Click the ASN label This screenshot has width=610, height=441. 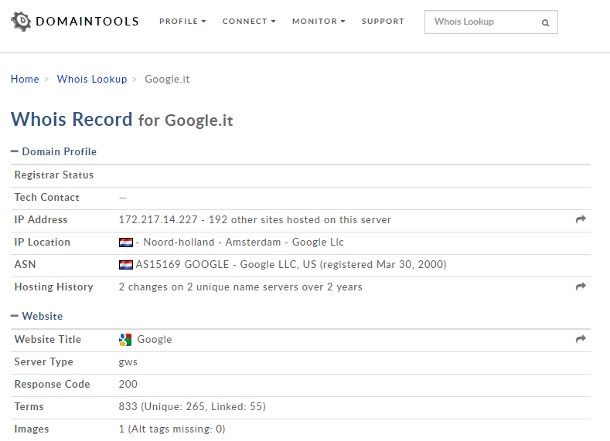[25, 264]
